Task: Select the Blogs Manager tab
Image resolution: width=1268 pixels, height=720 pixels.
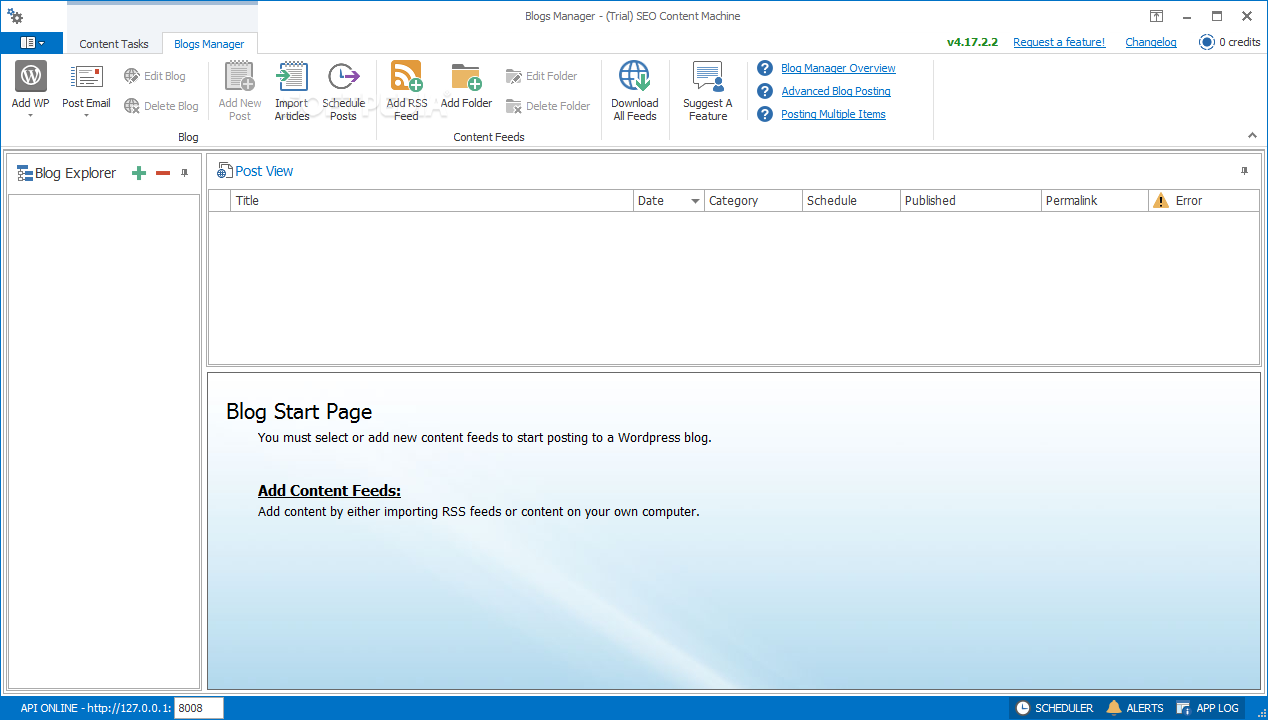Action: click(209, 44)
